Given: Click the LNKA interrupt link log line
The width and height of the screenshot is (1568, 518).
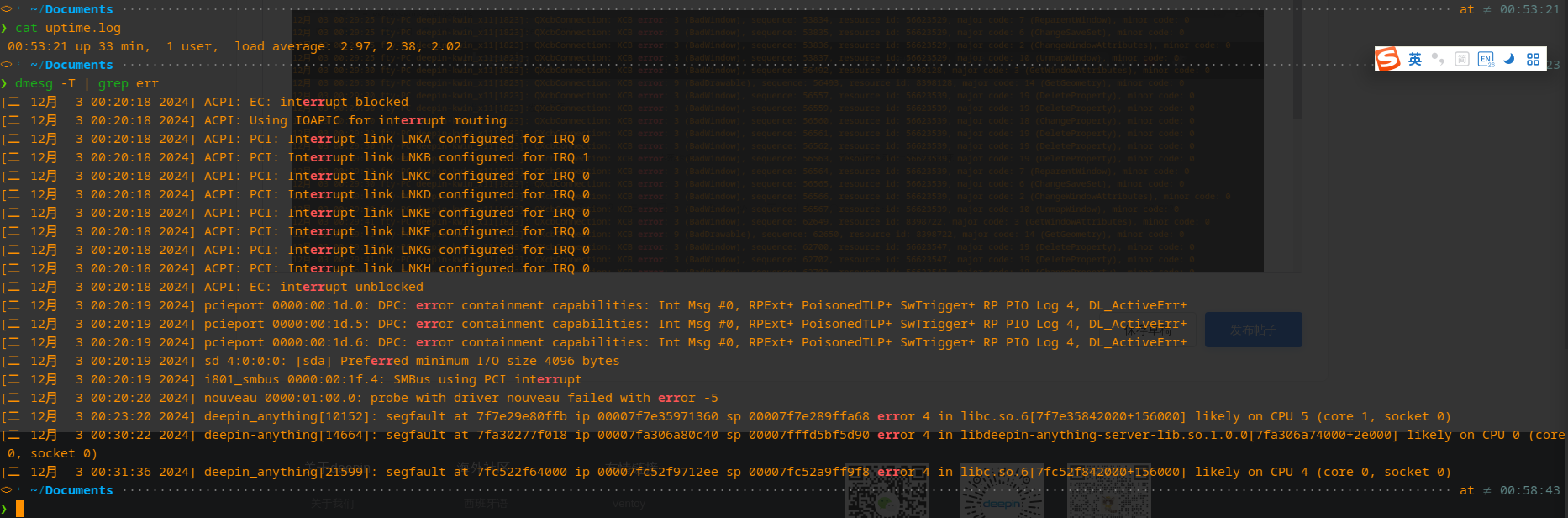Looking at the screenshot, I should [x=296, y=139].
